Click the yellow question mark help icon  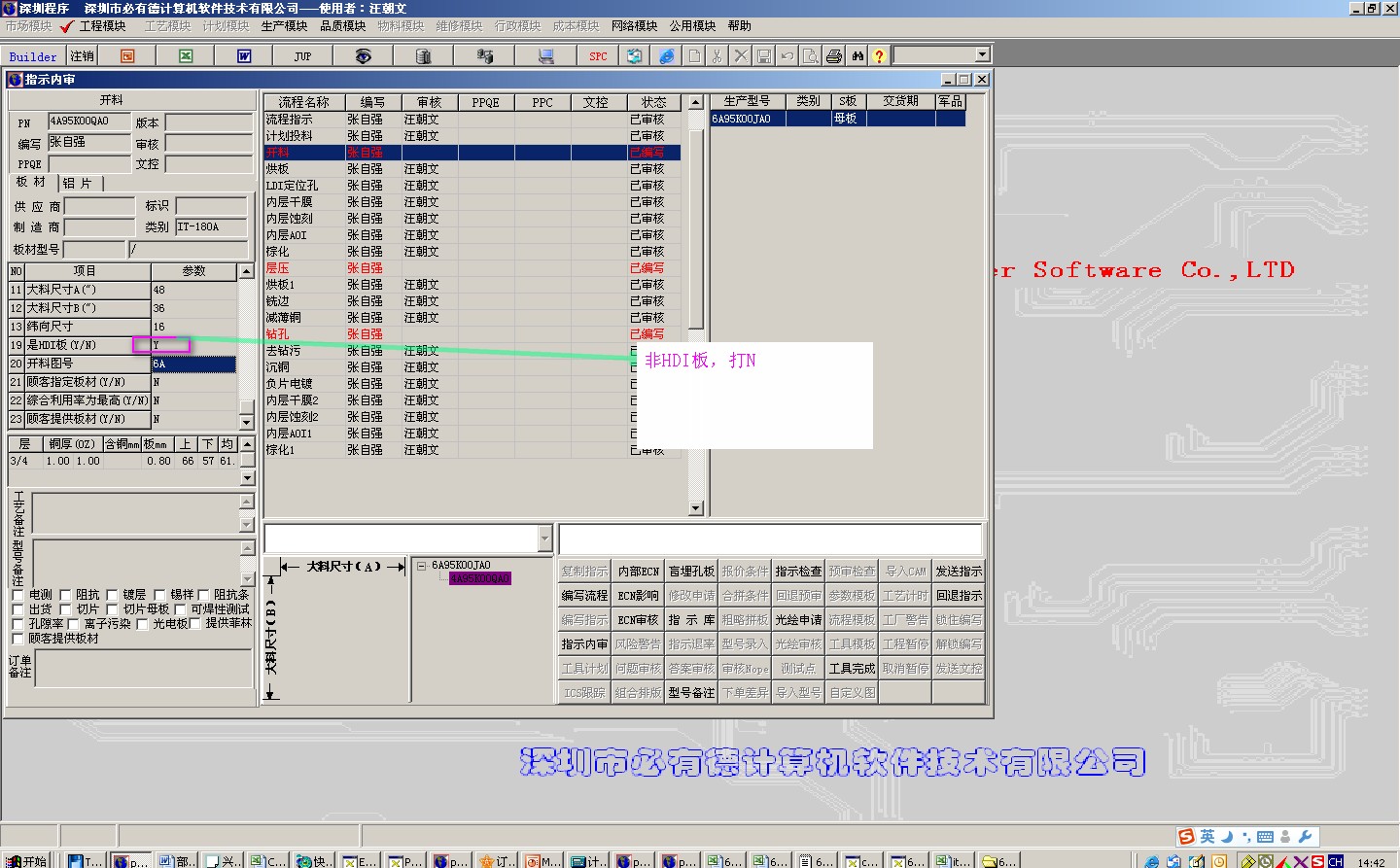tap(879, 56)
